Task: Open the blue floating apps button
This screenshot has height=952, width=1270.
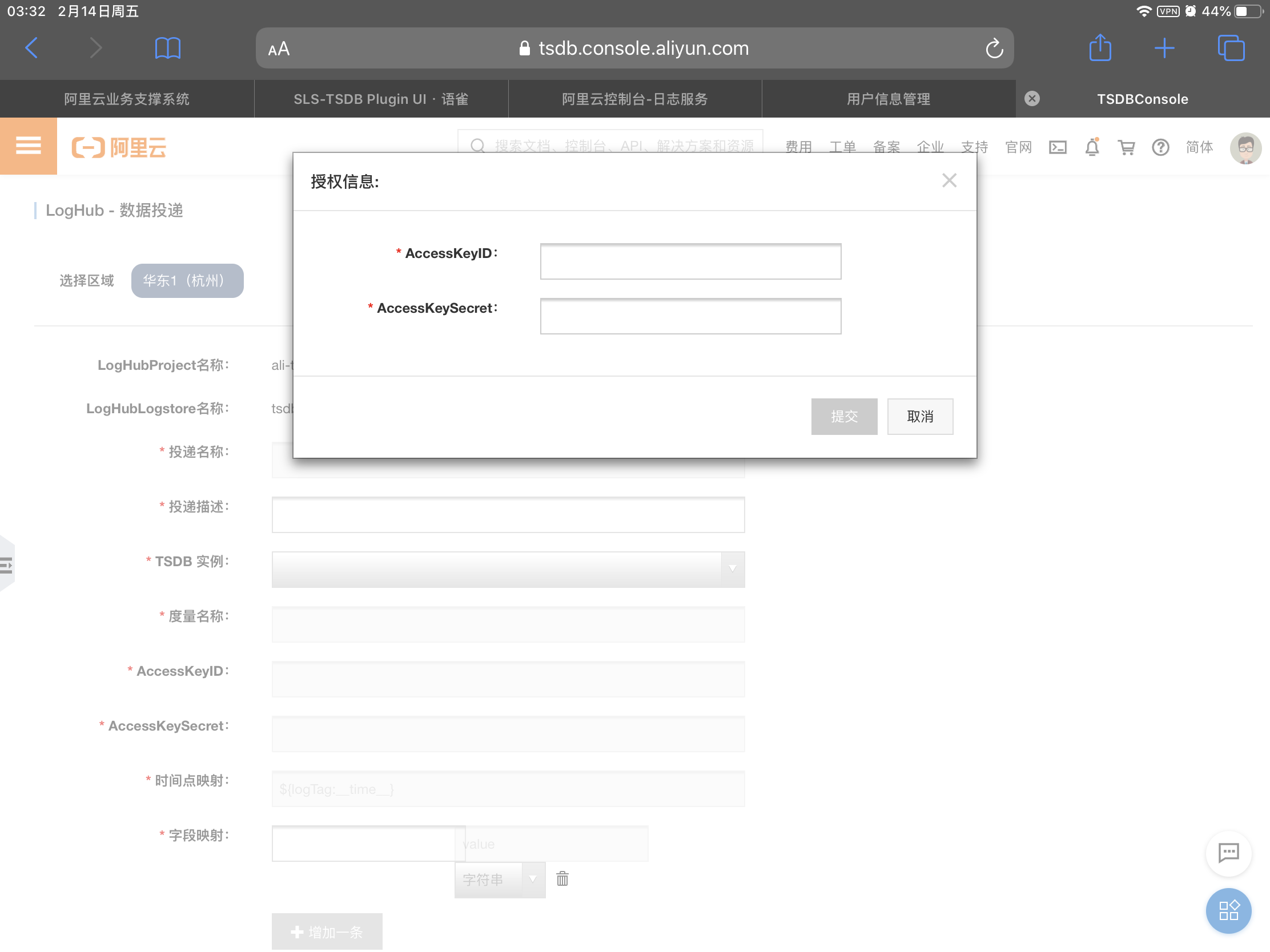Action: (1228, 911)
